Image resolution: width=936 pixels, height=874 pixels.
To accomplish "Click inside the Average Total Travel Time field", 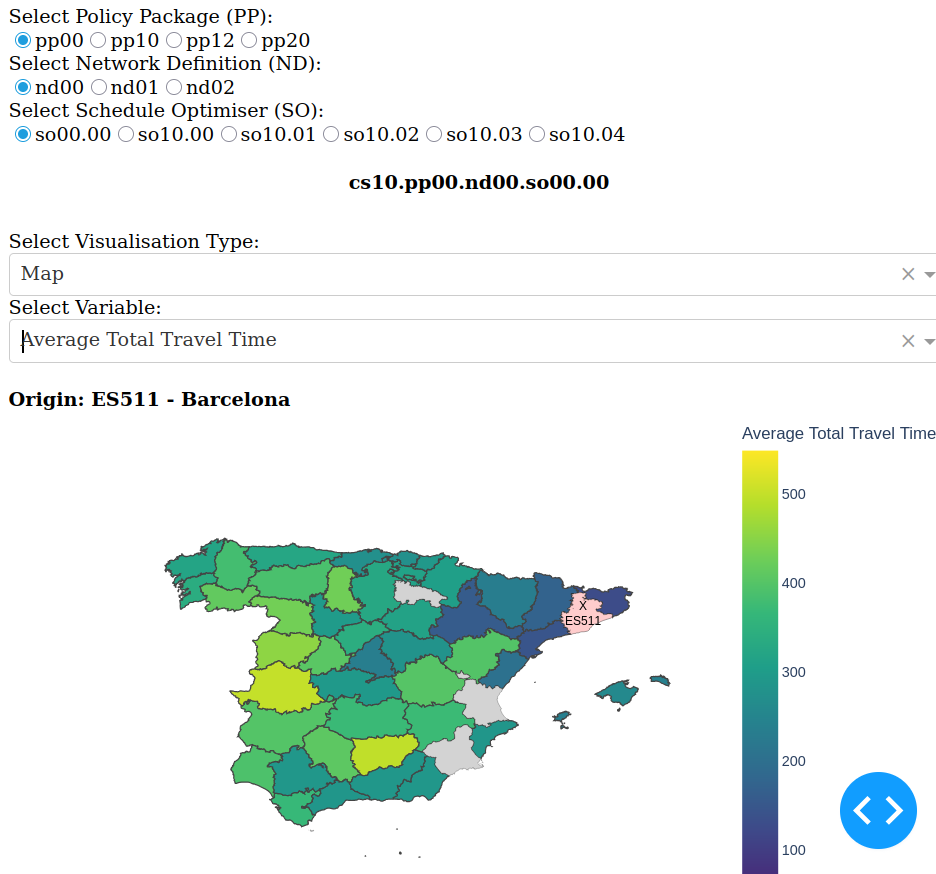I will click(x=450, y=341).
